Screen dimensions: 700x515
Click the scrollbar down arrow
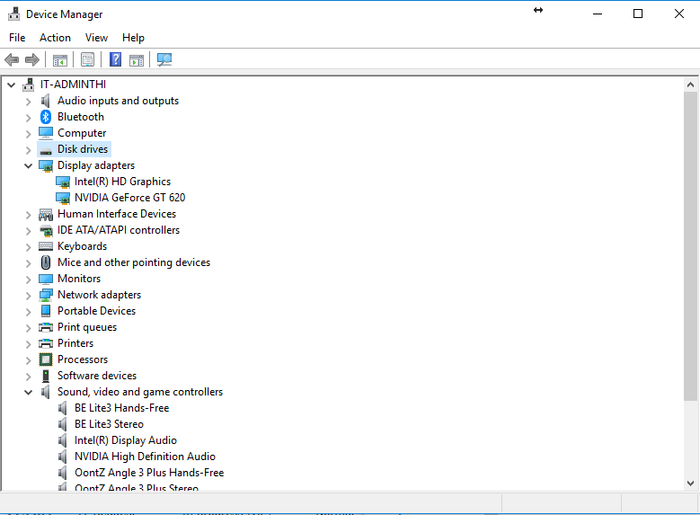[x=691, y=483]
